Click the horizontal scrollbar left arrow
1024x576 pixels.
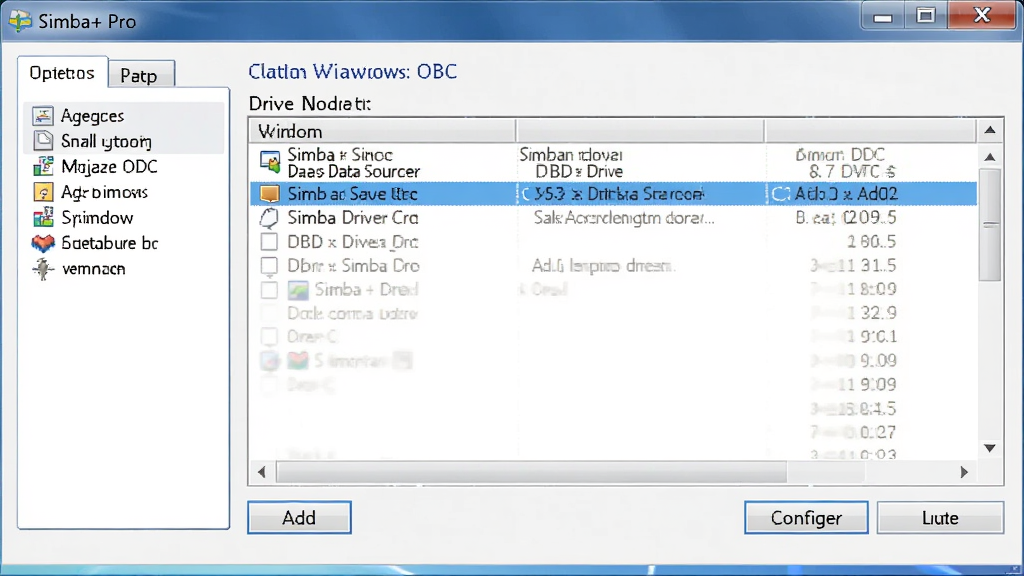[262, 472]
